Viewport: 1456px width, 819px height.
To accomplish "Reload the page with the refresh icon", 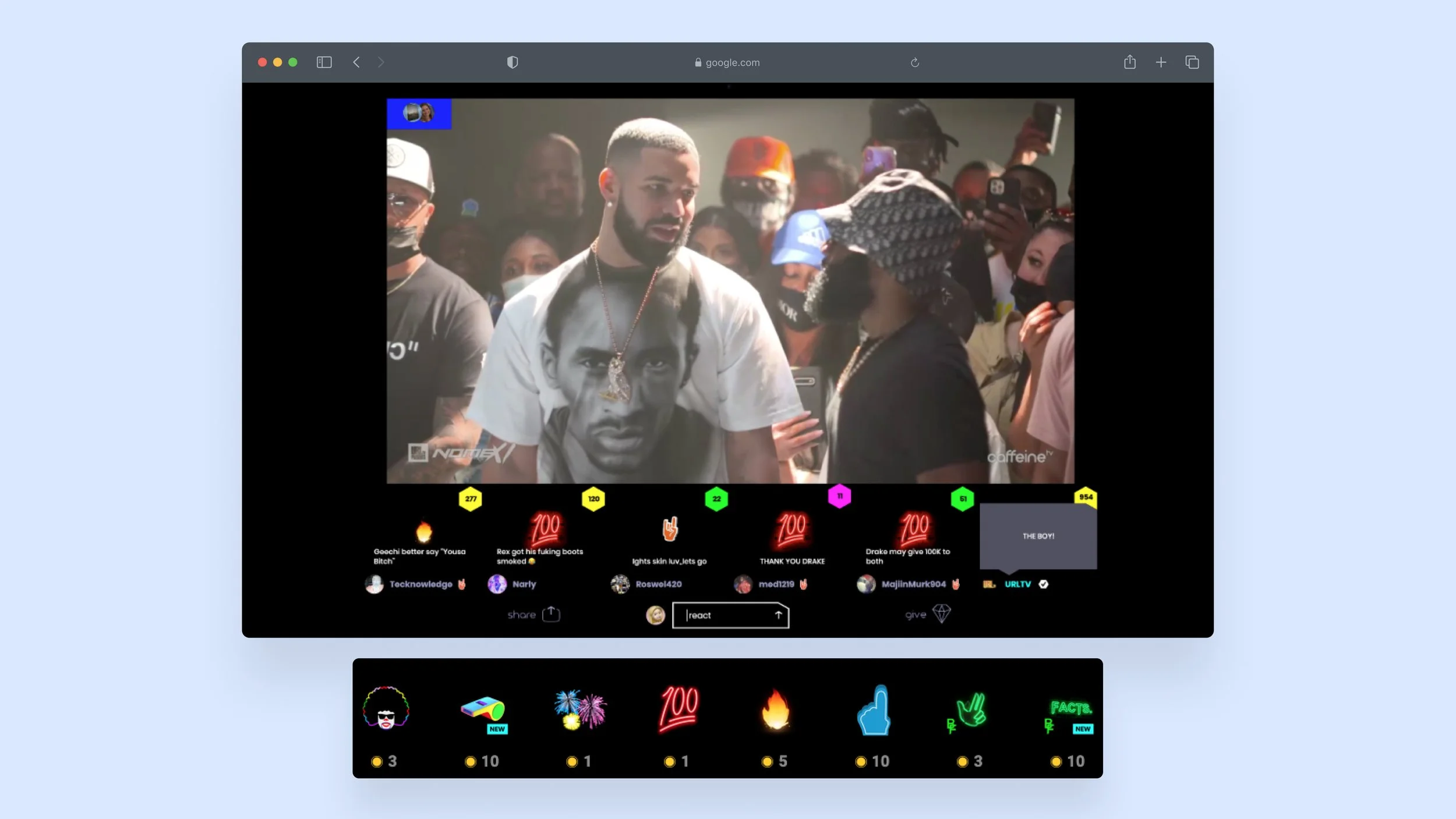I will pos(914,62).
